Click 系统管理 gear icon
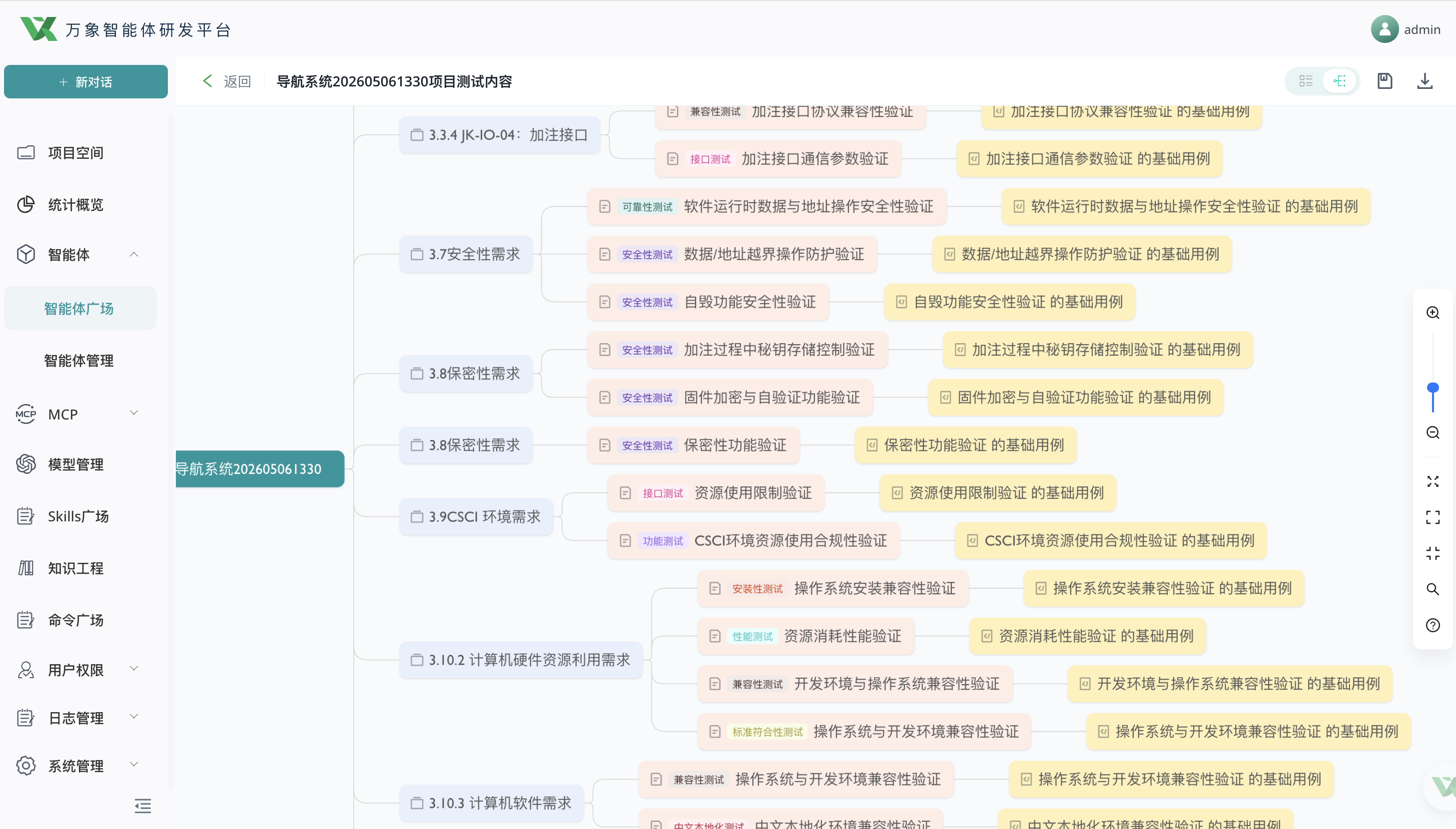The image size is (1456, 829). 25,766
